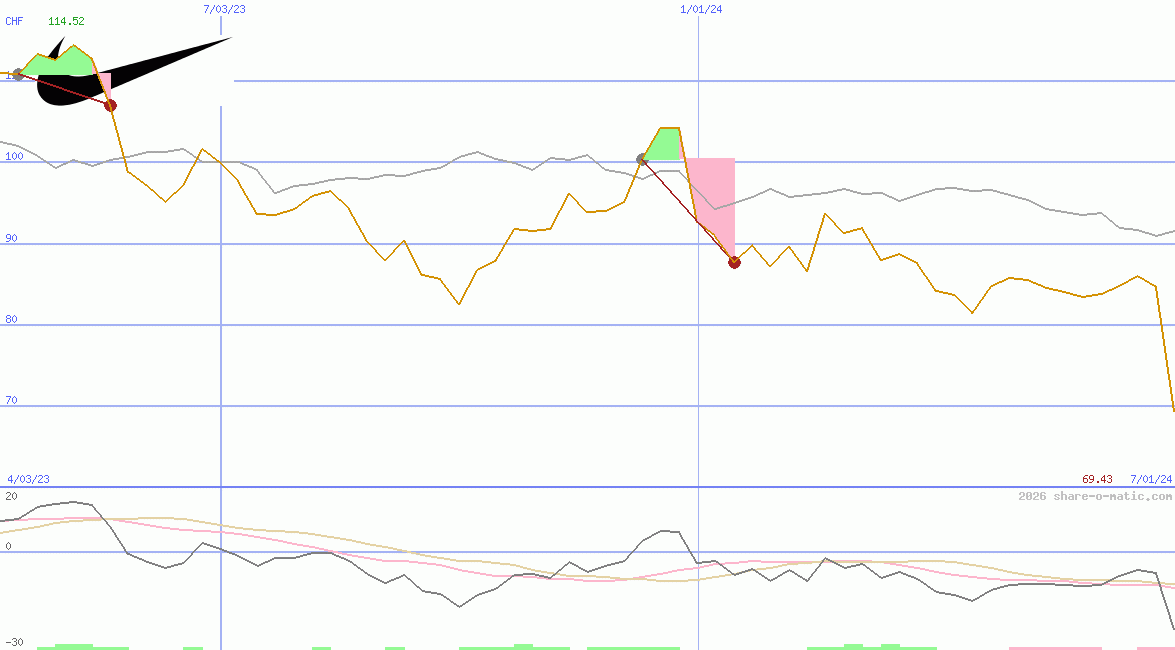Select grey marker dot near 1/01/24
This screenshot has width=1175, height=650.
[642, 159]
